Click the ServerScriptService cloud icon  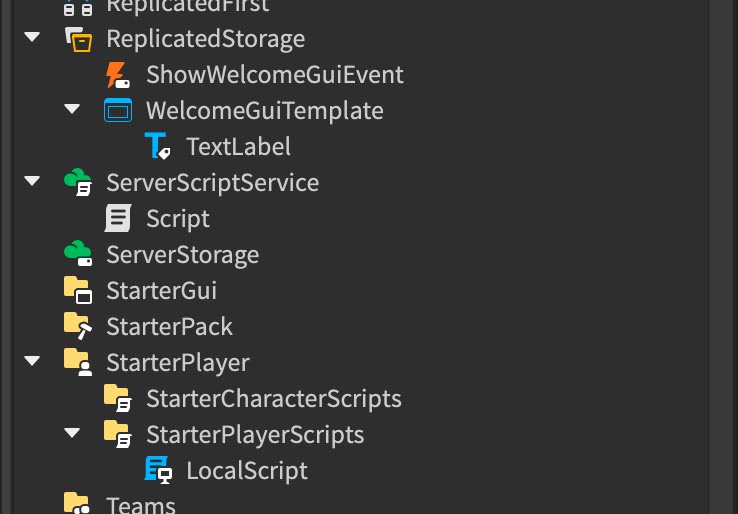coord(78,182)
